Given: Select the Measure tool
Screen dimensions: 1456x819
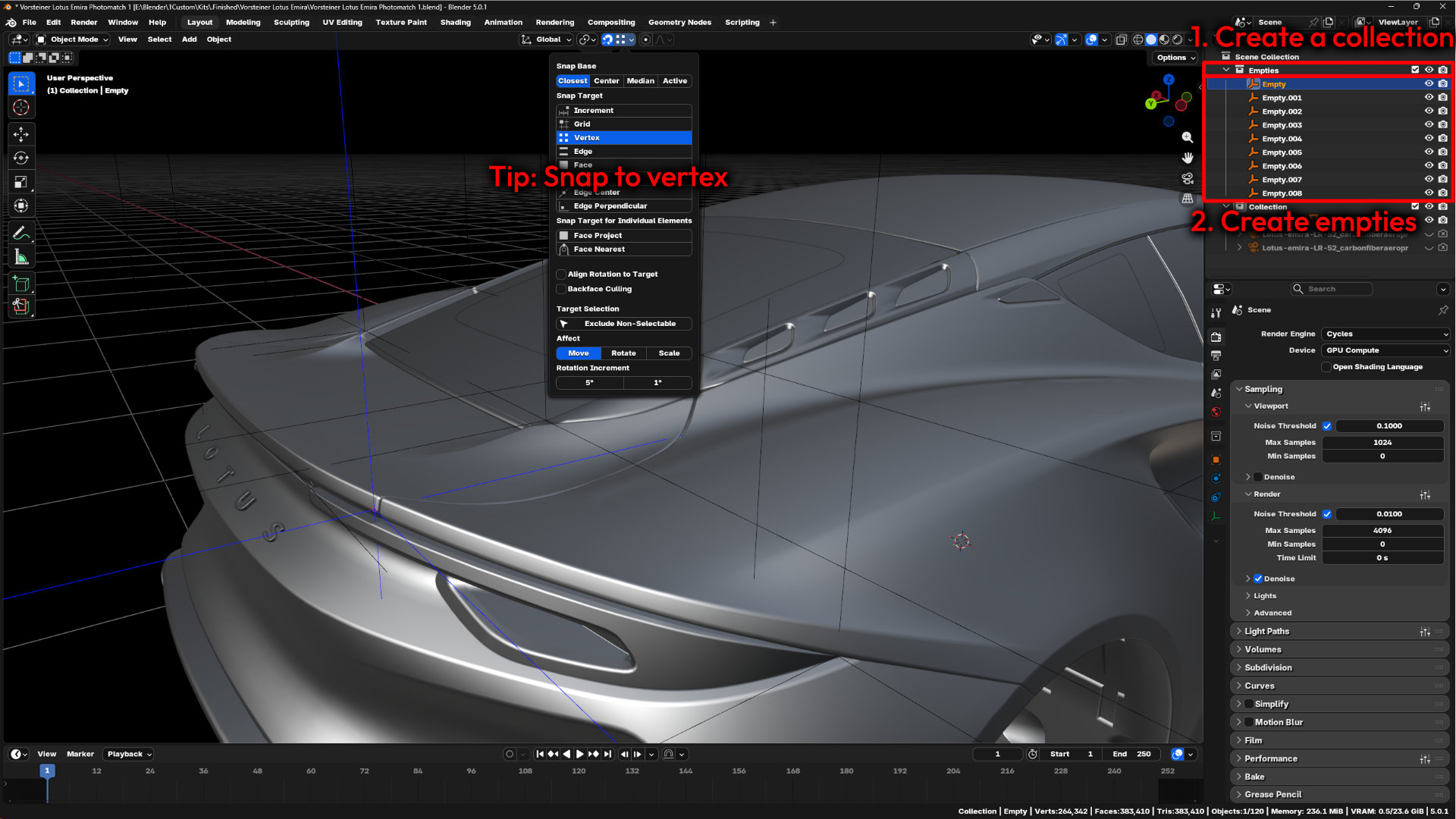Looking at the screenshot, I should coord(21,256).
